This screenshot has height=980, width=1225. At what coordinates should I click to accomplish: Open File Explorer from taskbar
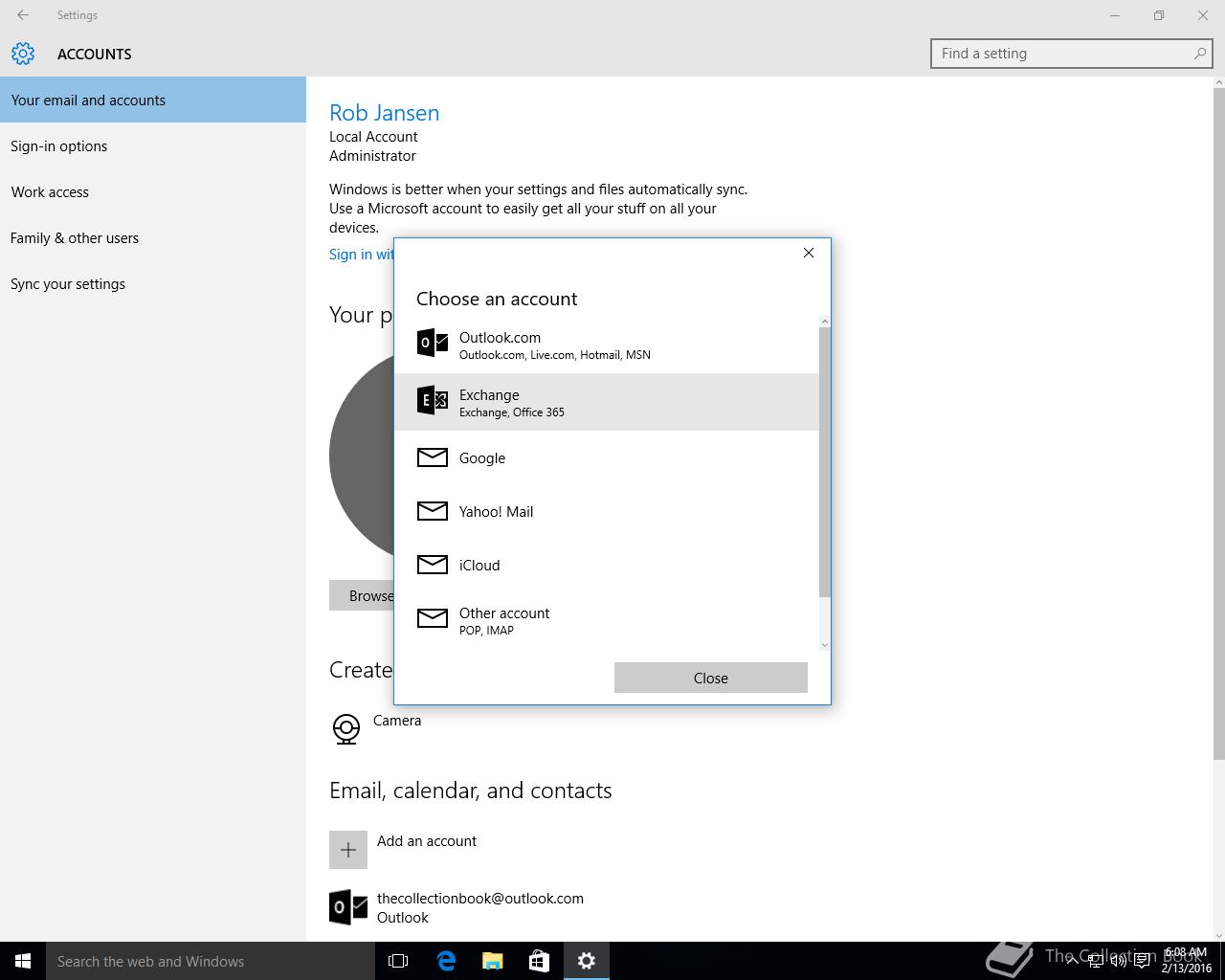[493, 961]
